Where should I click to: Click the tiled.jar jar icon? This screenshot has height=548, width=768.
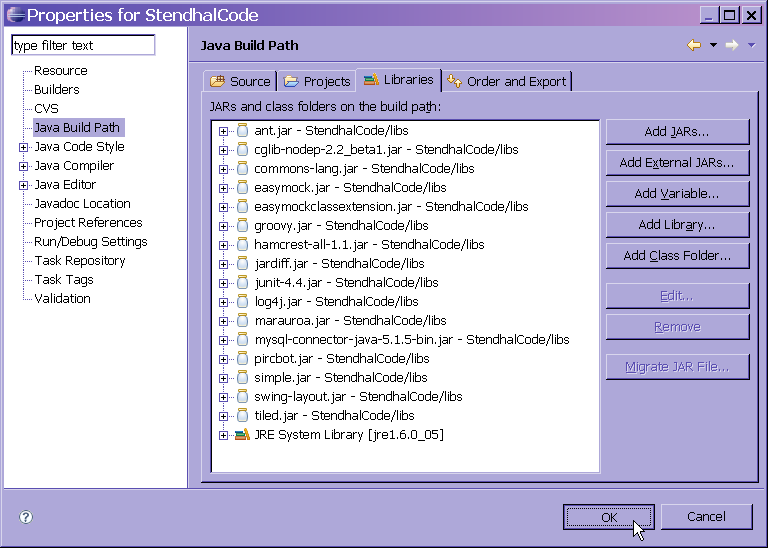(242, 416)
